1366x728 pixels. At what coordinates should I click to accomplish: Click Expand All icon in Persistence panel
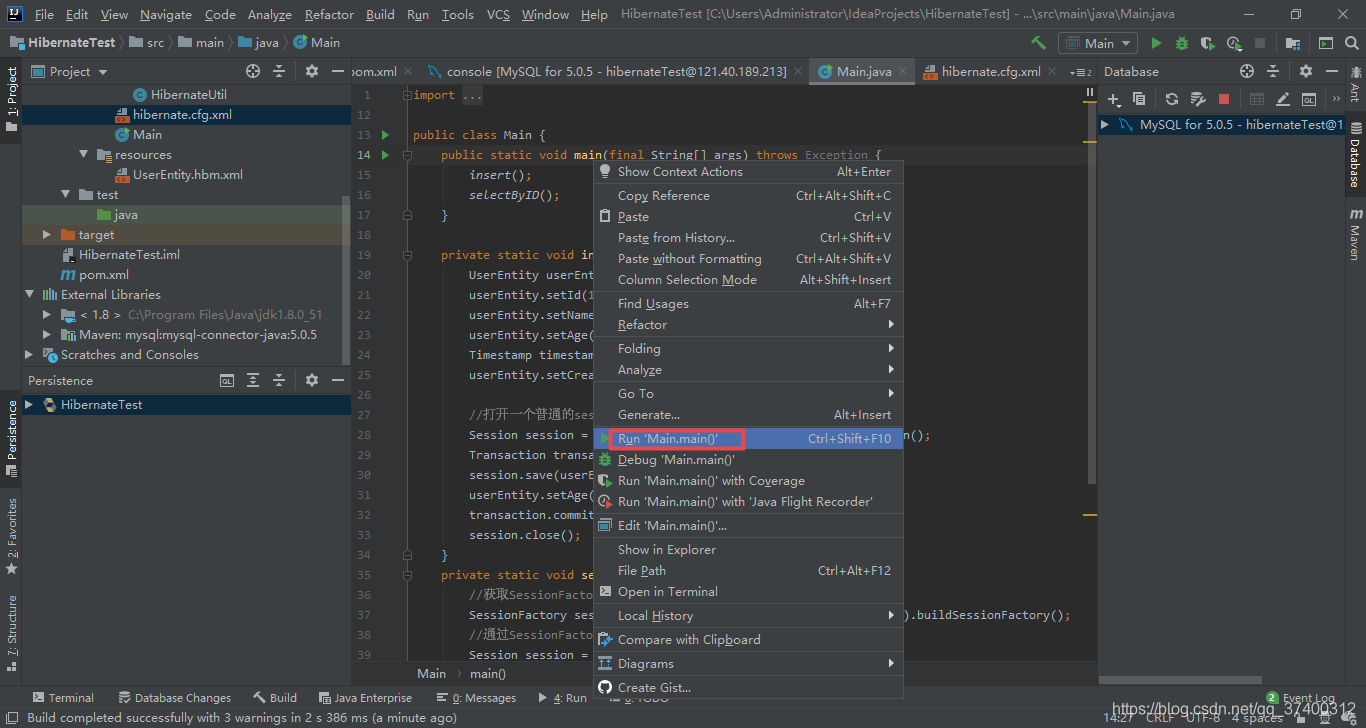pos(253,380)
